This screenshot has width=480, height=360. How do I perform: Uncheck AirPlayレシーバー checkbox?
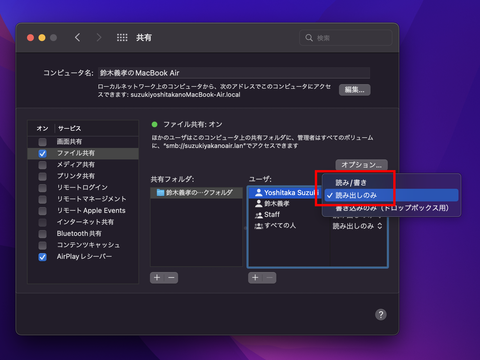42,257
